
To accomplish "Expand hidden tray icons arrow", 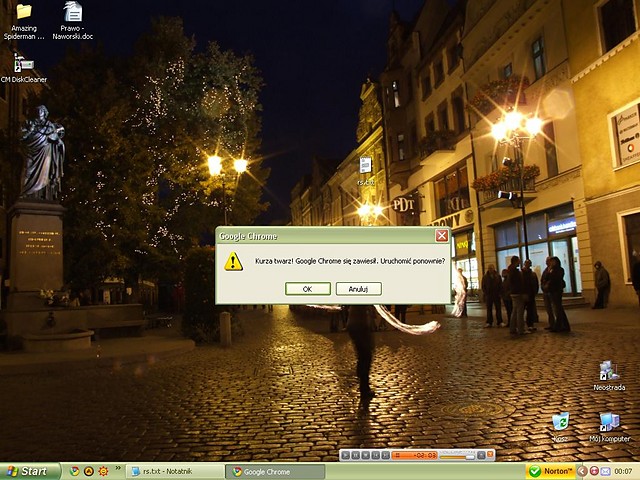I will tap(582, 471).
